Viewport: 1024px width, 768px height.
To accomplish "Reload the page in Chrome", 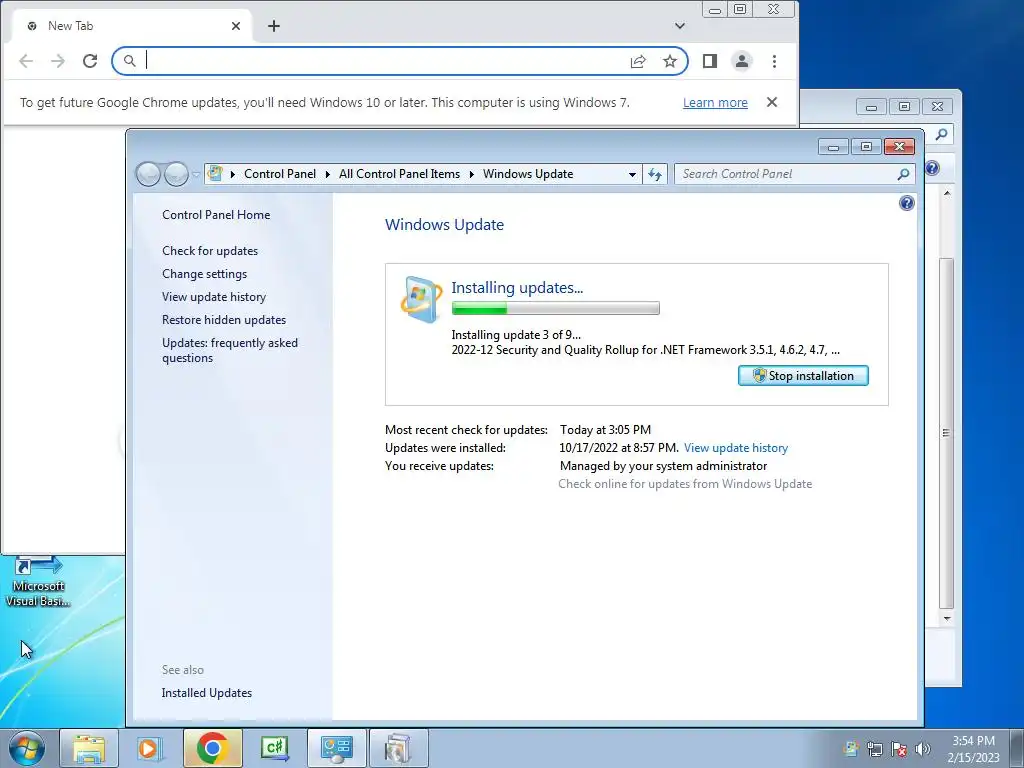I will pyautogui.click(x=90, y=61).
